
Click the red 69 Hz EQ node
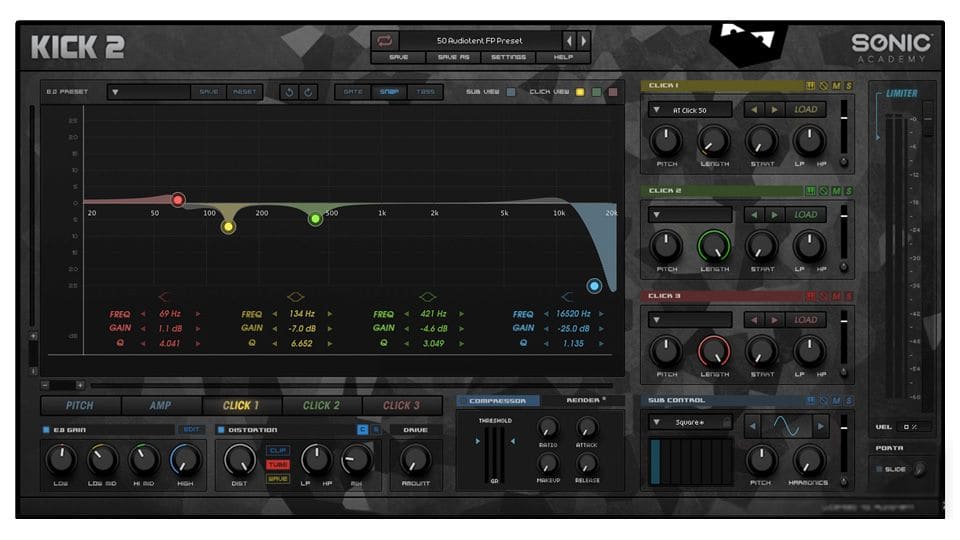(178, 200)
